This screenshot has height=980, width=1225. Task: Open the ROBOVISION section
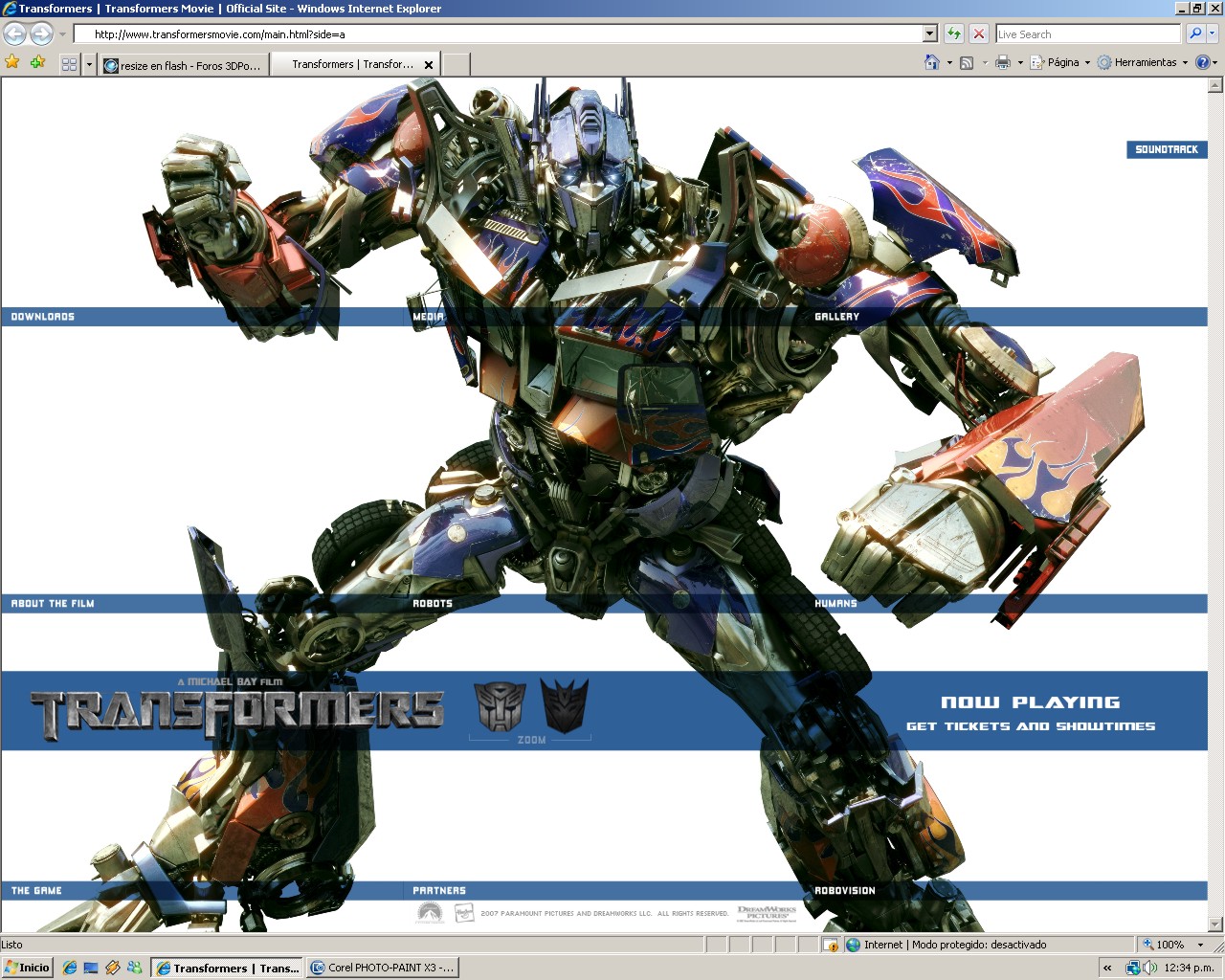[x=845, y=891]
